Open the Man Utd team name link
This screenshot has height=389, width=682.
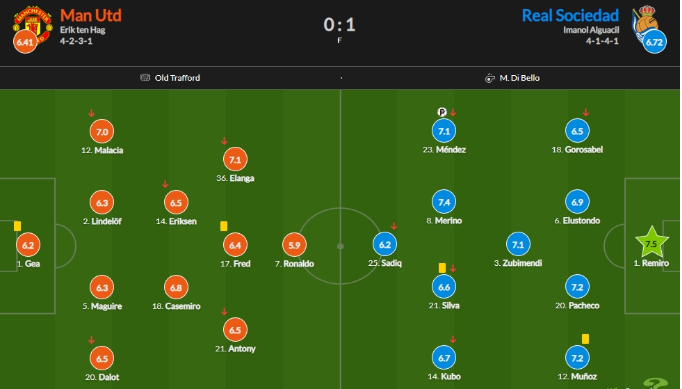[91, 15]
